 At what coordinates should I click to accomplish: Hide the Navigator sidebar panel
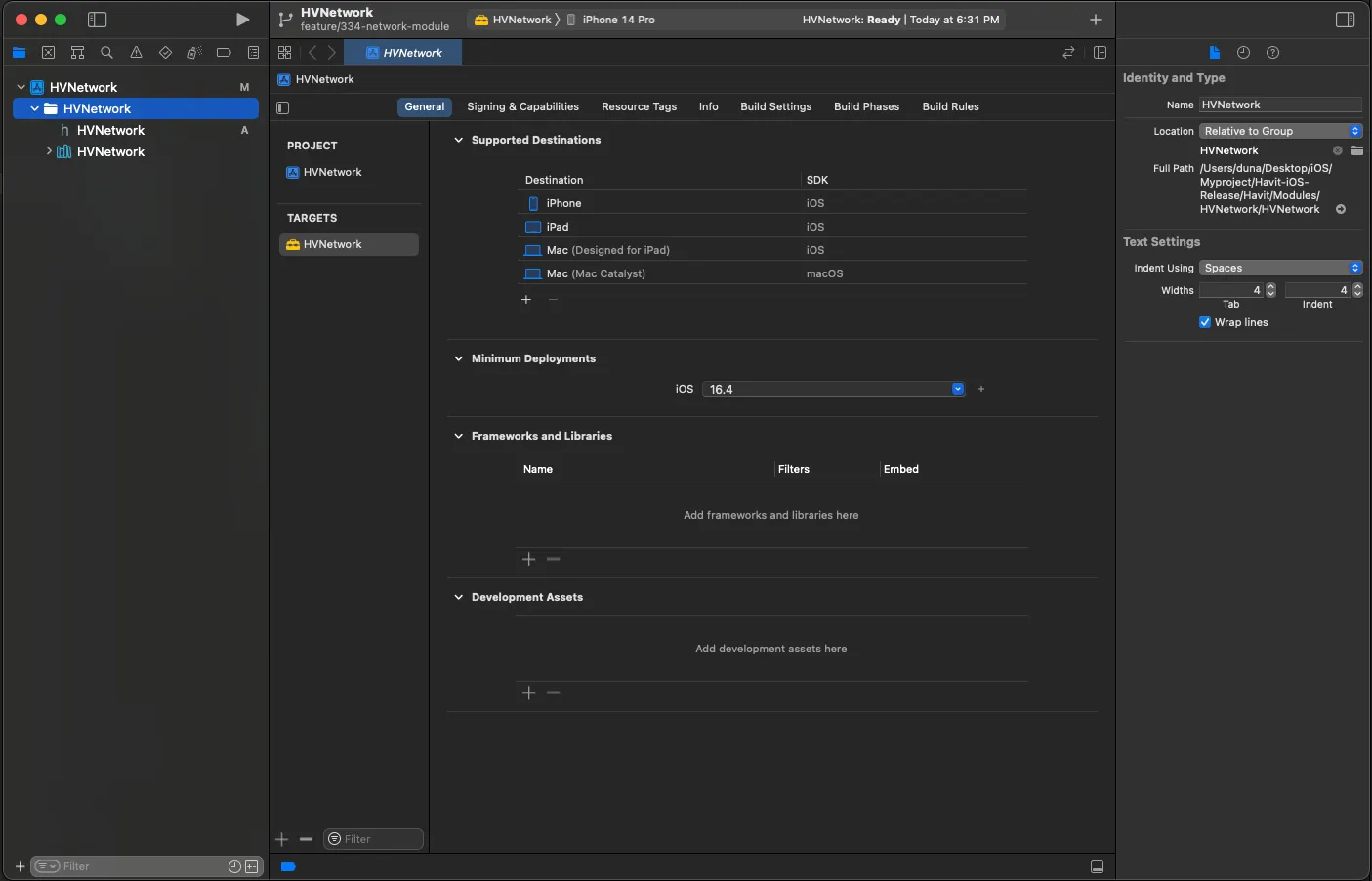97,20
